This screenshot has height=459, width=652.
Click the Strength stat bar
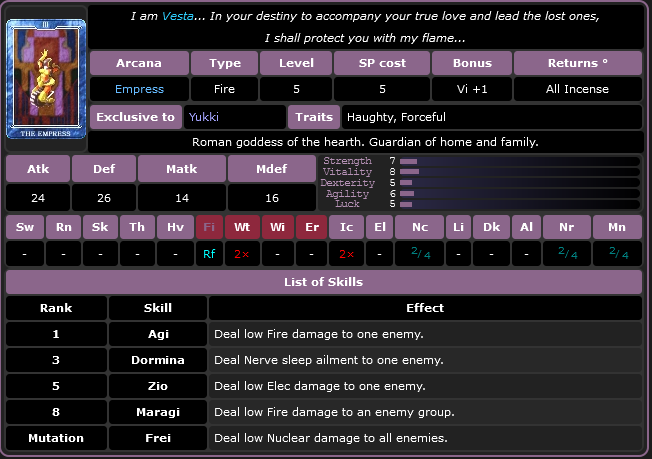click(x=518, y=161)
